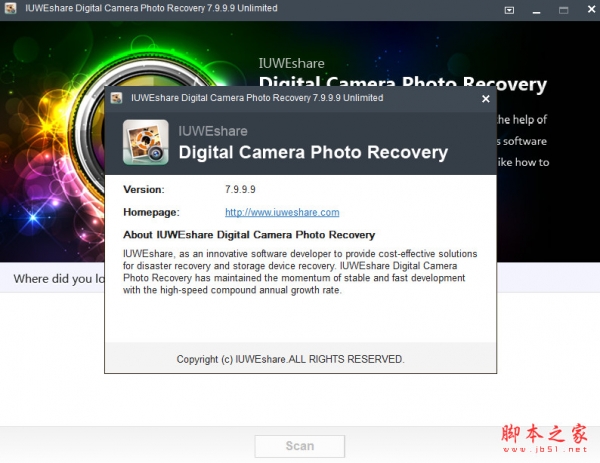This screenshot has height=463, width=600.
Task: Click the 'Digital Camera Photo Recovery' dialog title
Action: [x=313, y=153]
